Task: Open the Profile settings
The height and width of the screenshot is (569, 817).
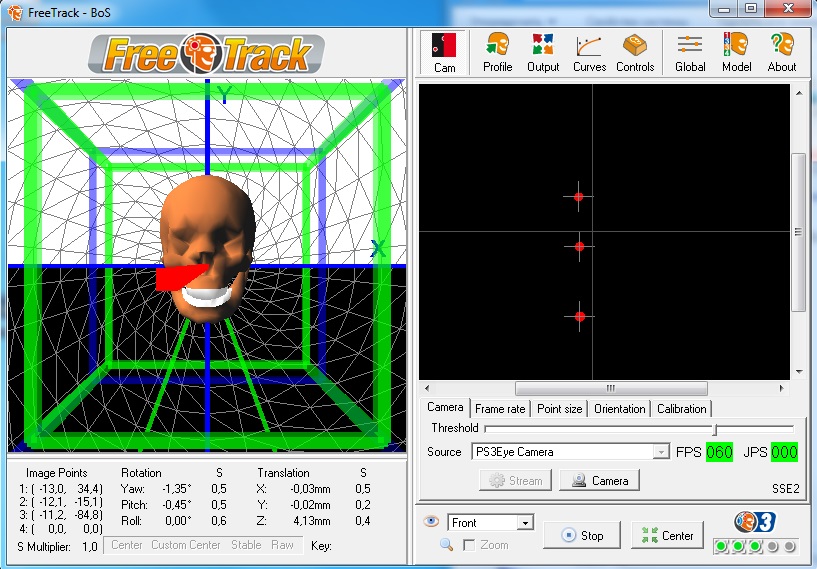Action: point(497,53)
